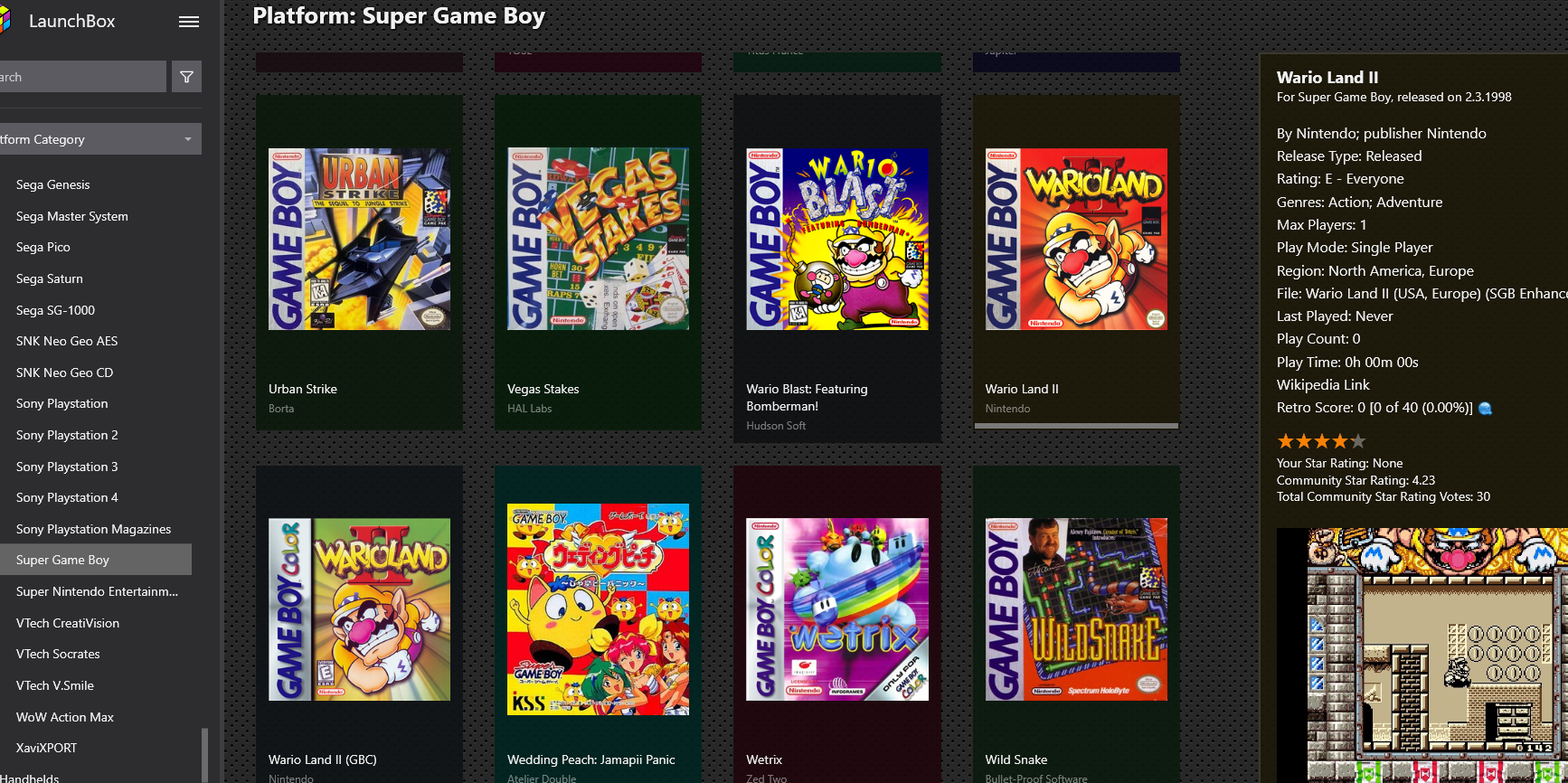
Task: Click HAL Labs developer label
Action: click(529, 409)
